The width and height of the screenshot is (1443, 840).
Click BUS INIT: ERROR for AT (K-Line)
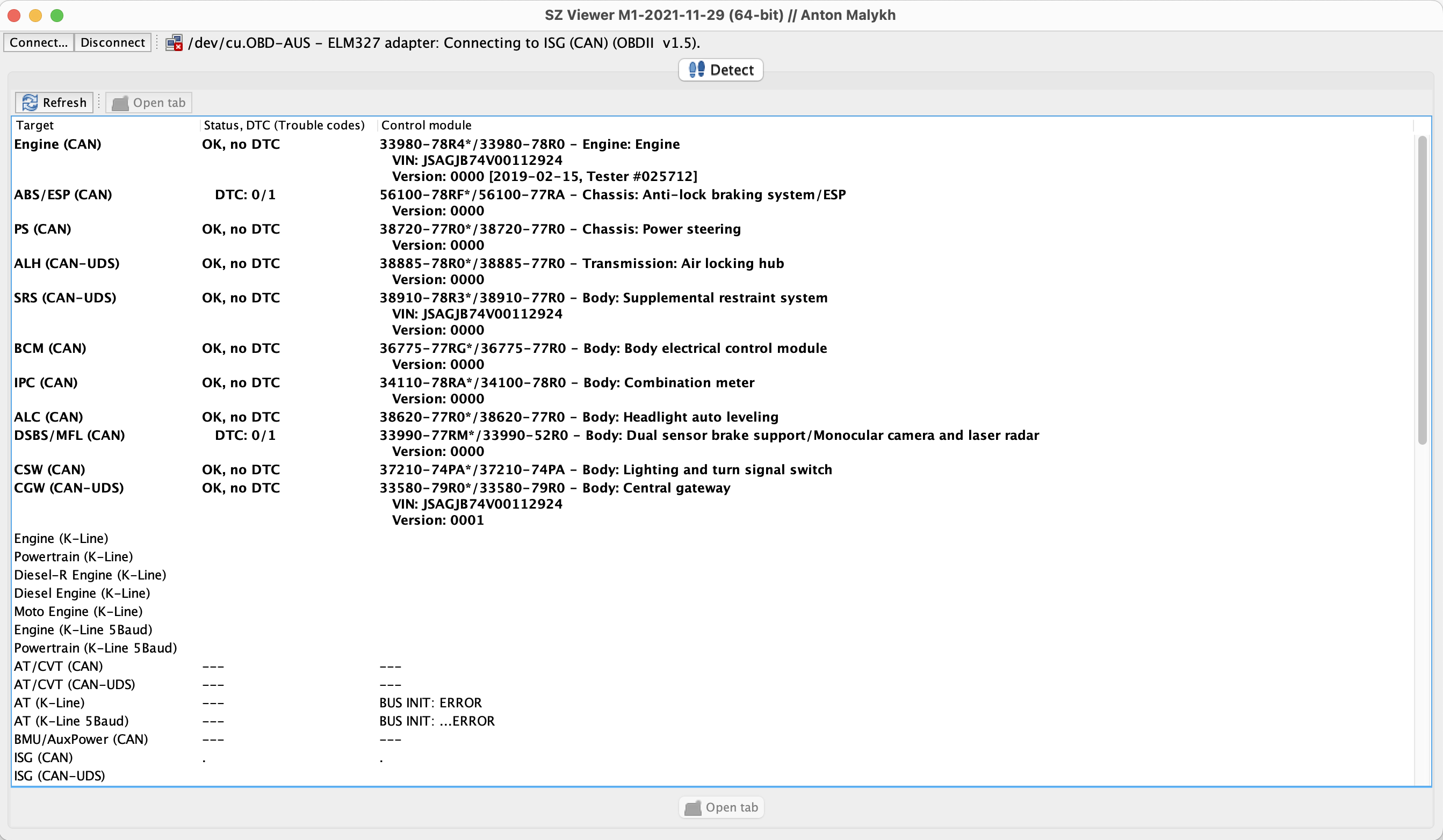(x=431, y=703)
